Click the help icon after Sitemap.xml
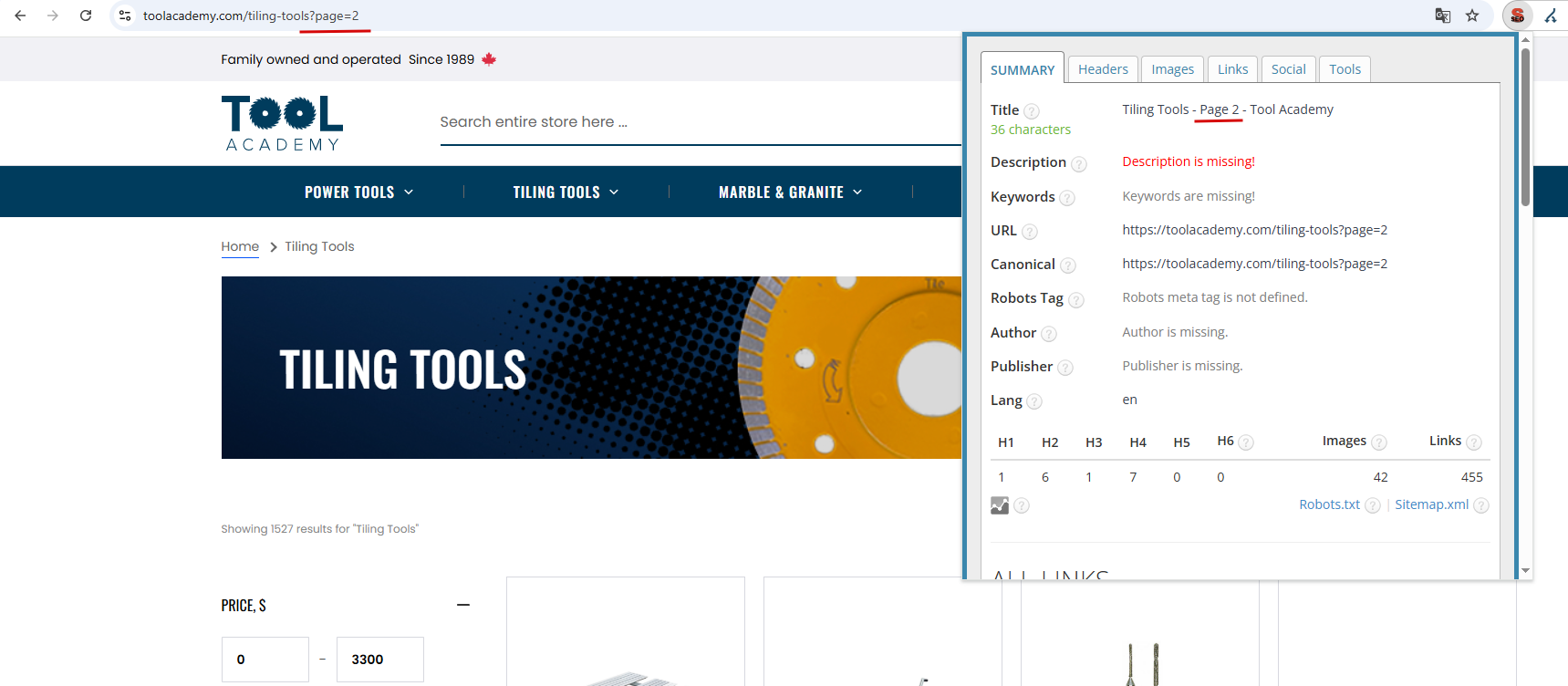1568x686 pixels. (x=1481, y=505)
